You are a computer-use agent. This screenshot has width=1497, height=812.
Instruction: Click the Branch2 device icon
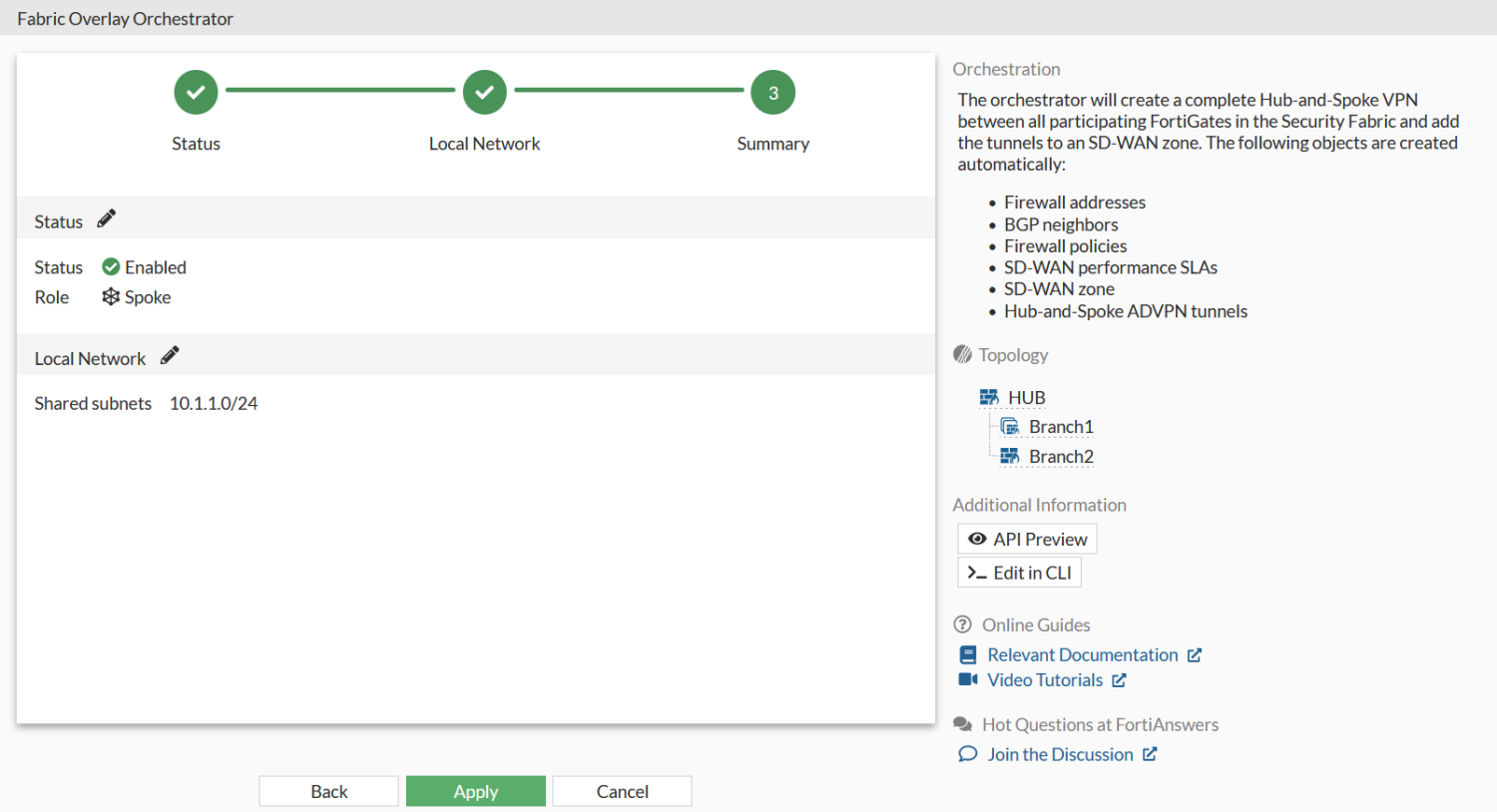click(1010, 456)
